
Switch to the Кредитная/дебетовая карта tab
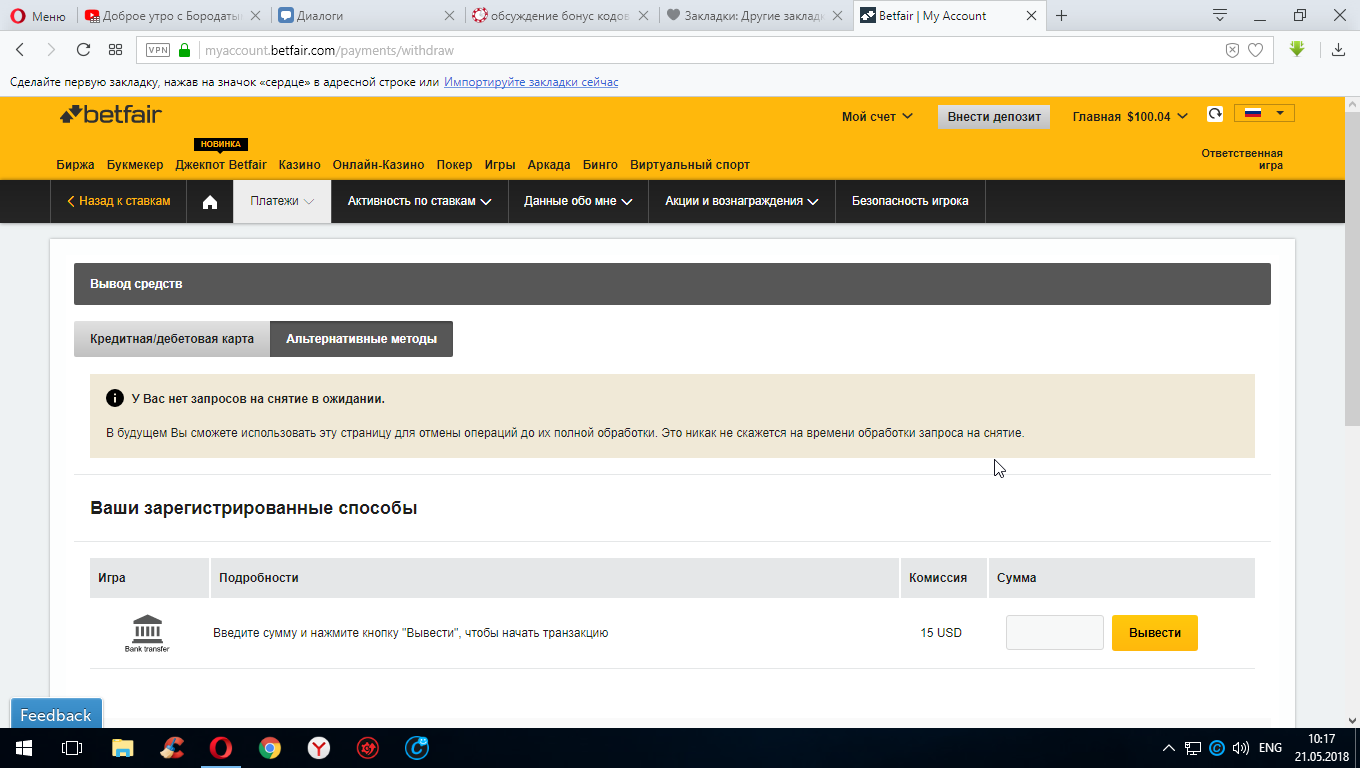coord(170,338)
